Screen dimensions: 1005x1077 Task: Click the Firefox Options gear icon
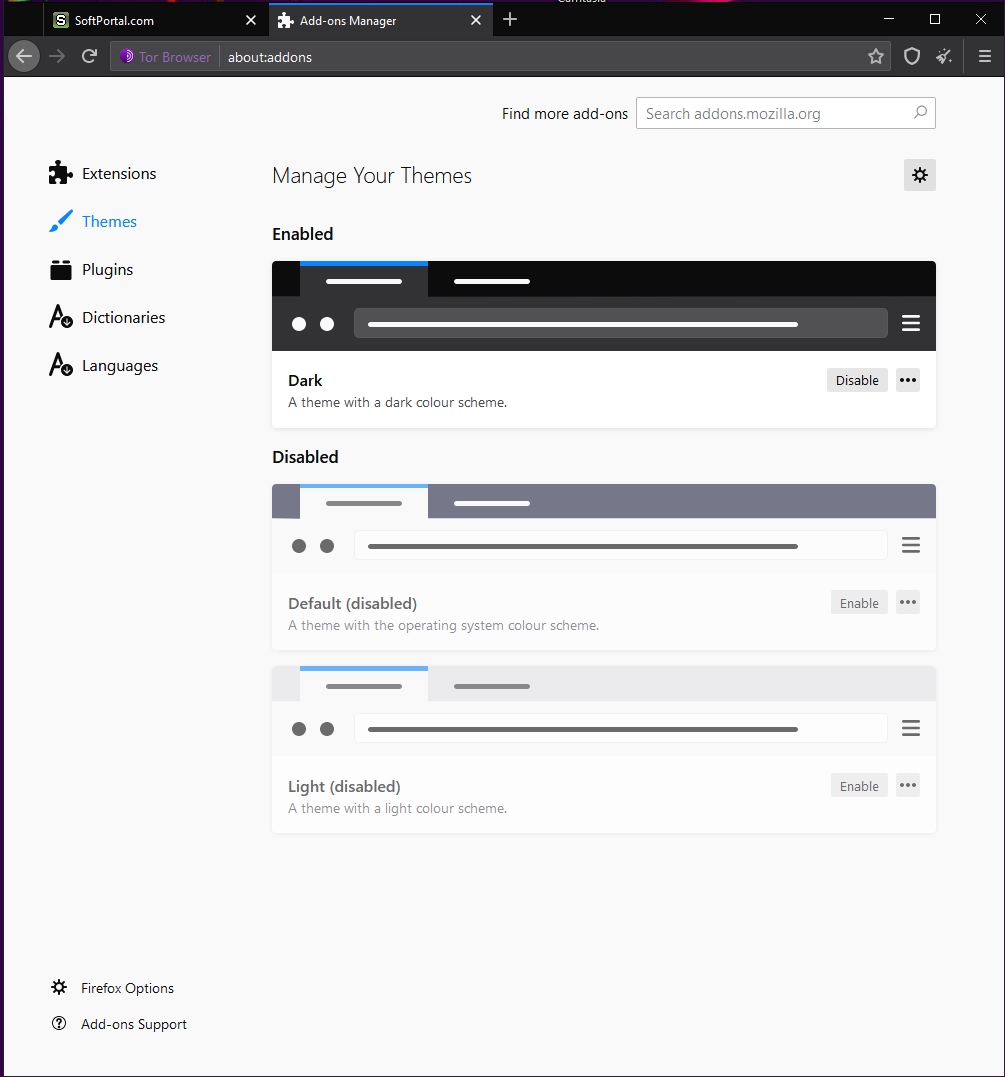(59, 987)
